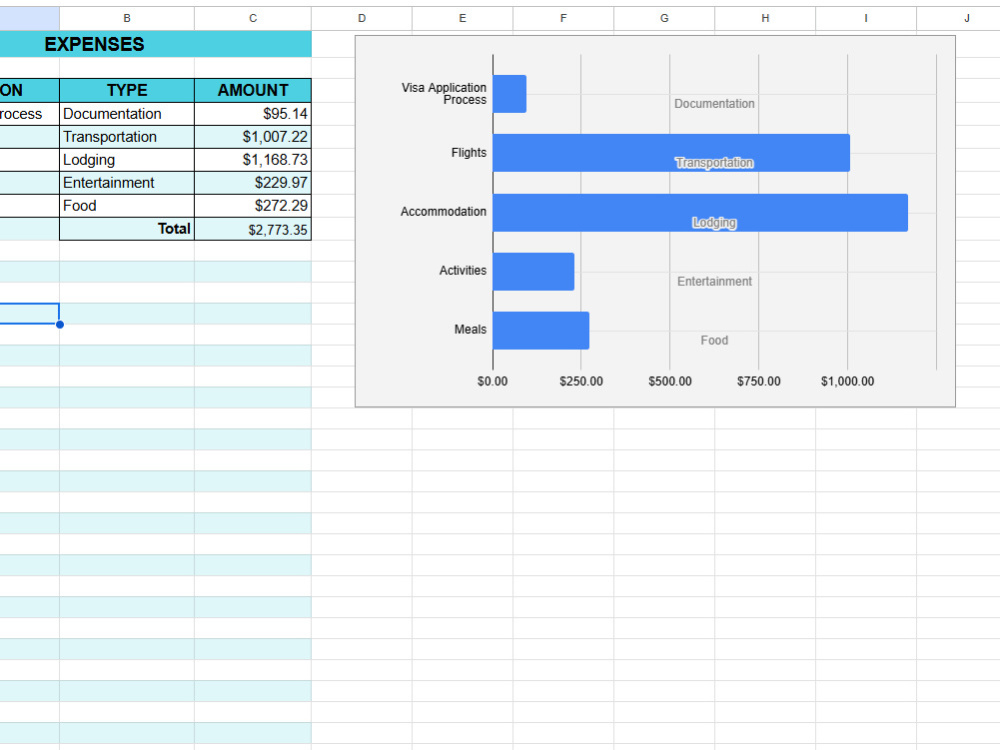Select the Entertainment type cell

[x=127, y=183]
